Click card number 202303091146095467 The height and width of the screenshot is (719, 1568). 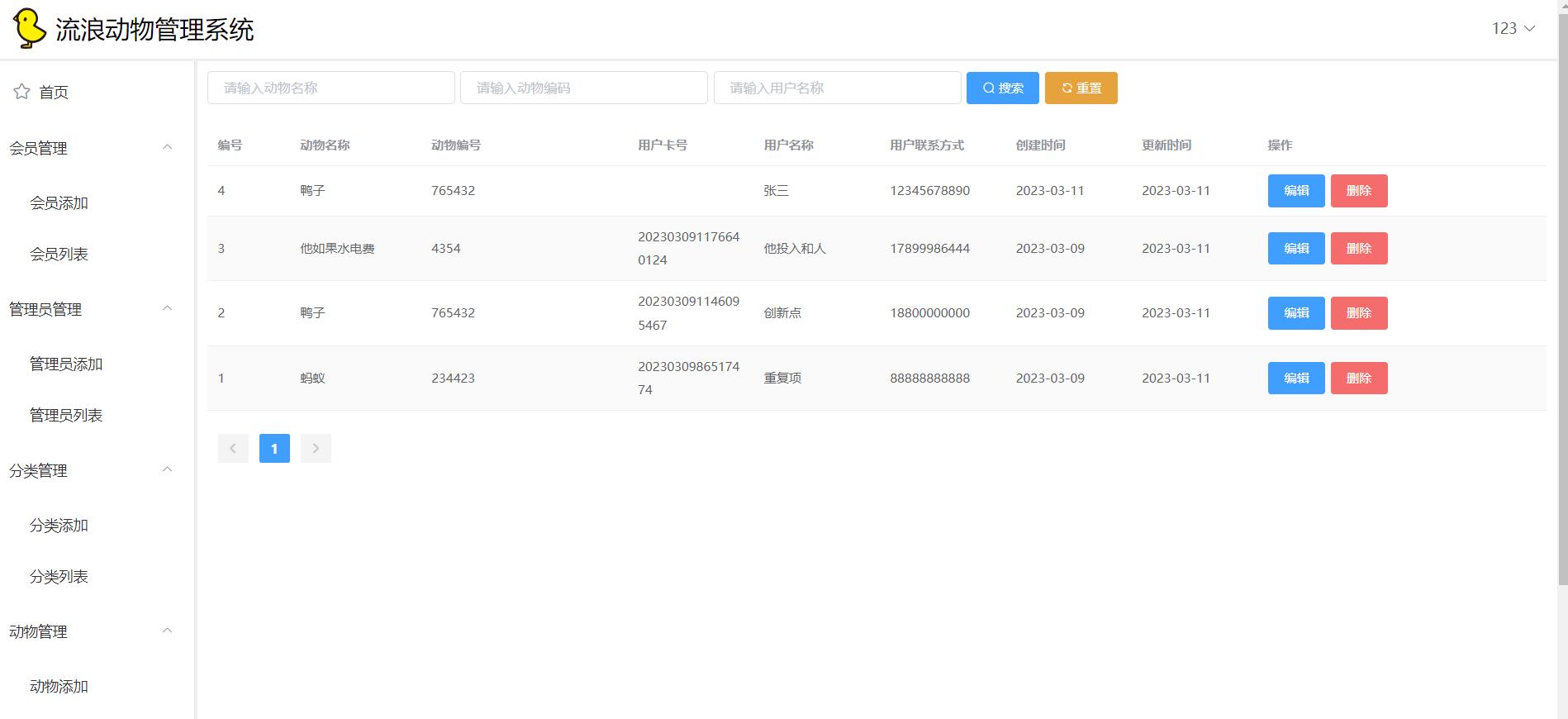click(x=688, y=313)
